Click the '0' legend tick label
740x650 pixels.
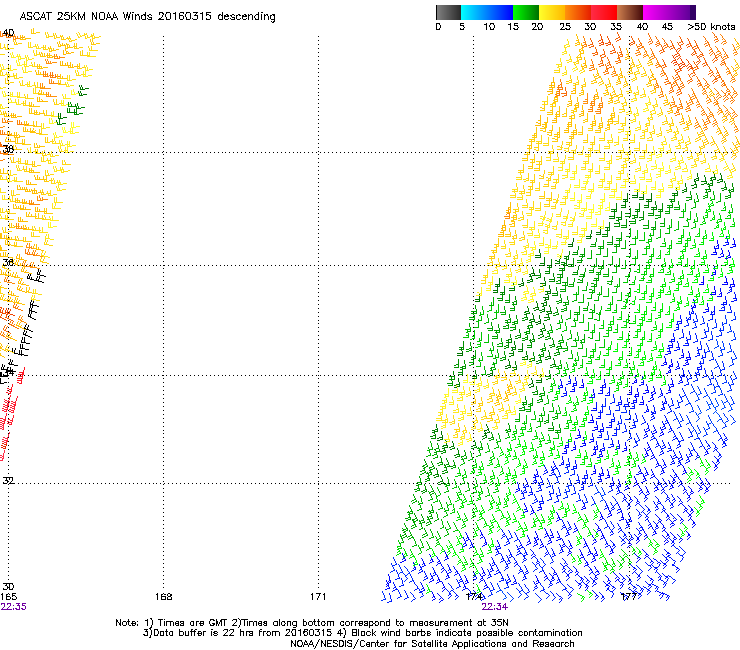coord(438,27)
